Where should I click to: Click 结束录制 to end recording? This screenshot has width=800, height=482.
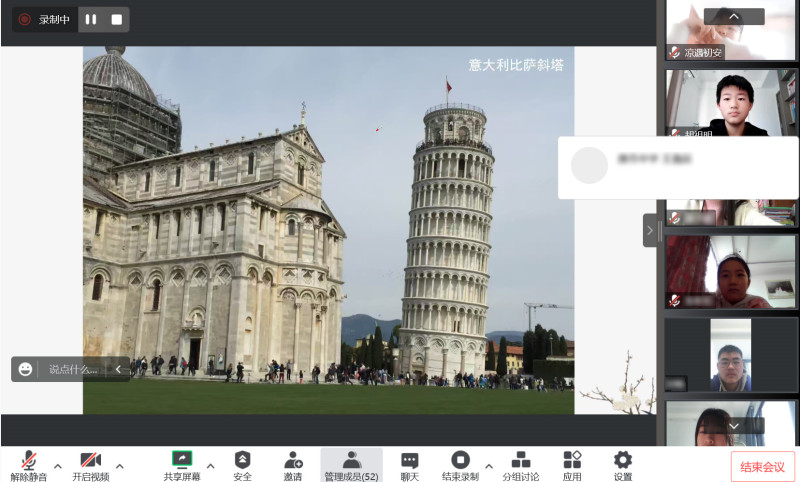coord(460,465)
